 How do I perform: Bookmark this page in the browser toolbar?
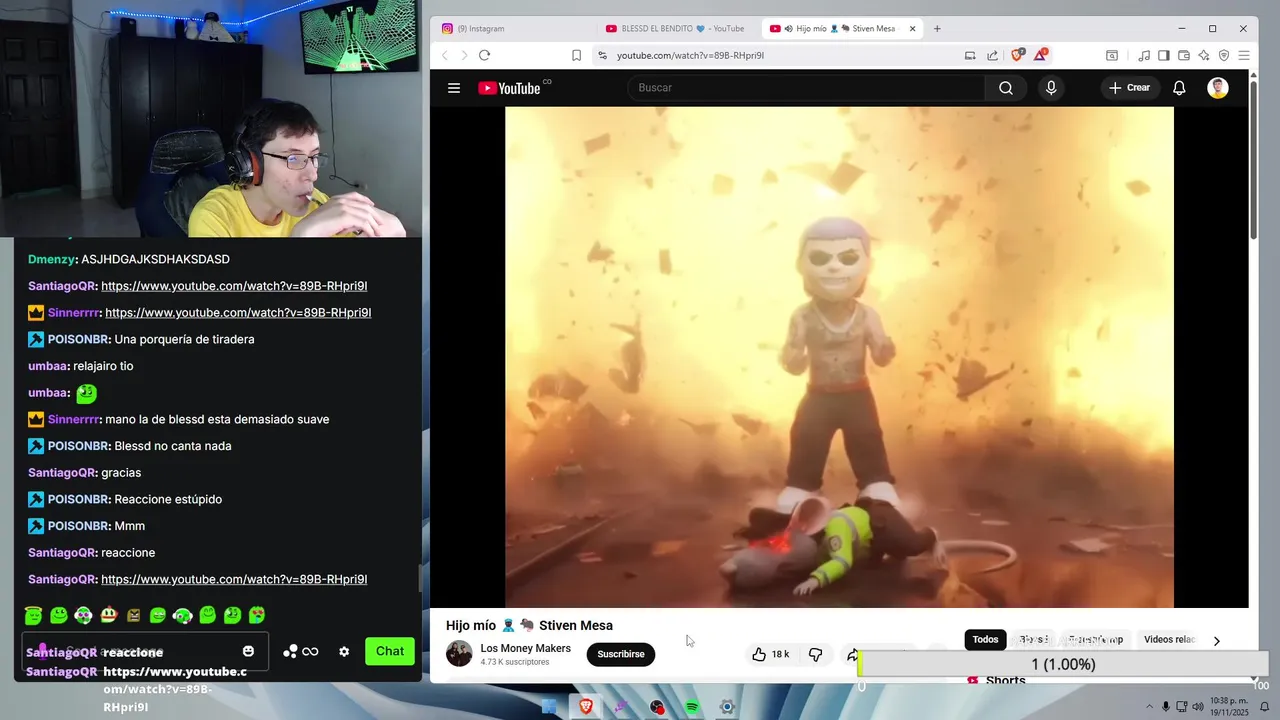click(576, 55)
